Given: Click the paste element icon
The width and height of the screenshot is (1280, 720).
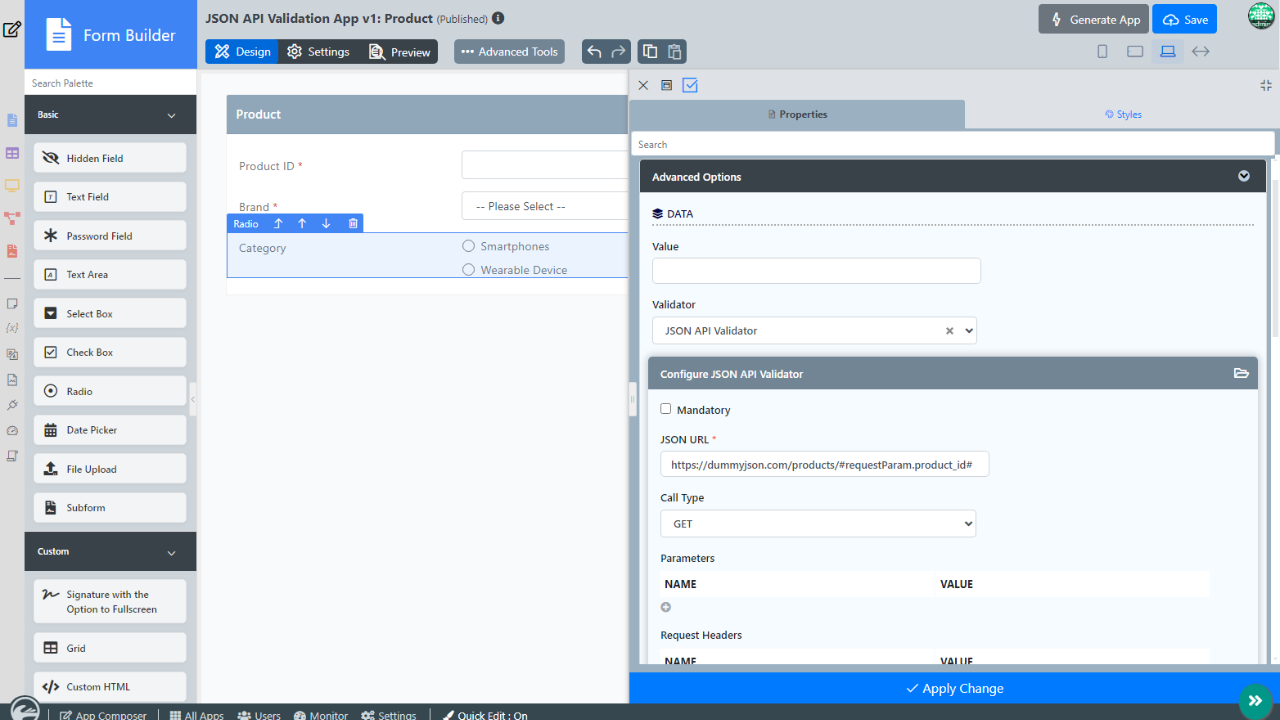Looking at the screenshot, I should point(675,52).
